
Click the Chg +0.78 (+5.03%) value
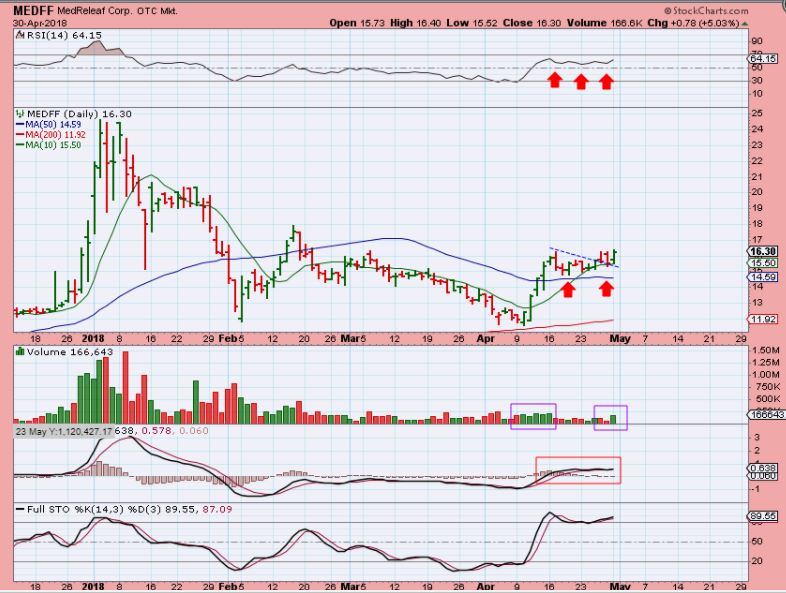click(693, 23)
